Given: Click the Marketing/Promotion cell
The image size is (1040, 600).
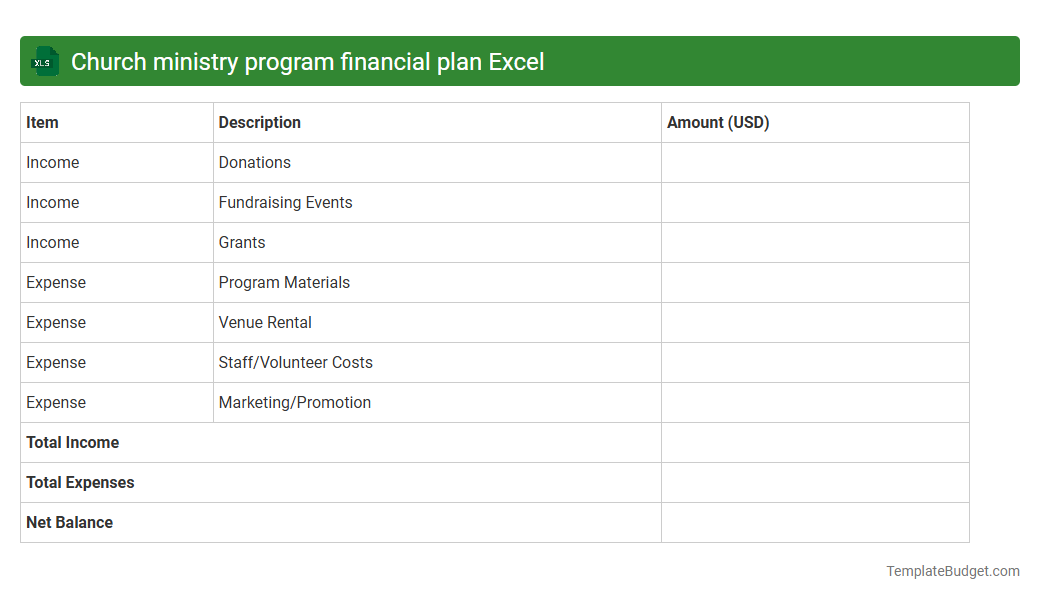Looking at the screenshot, I should click(x=294, y=402).
